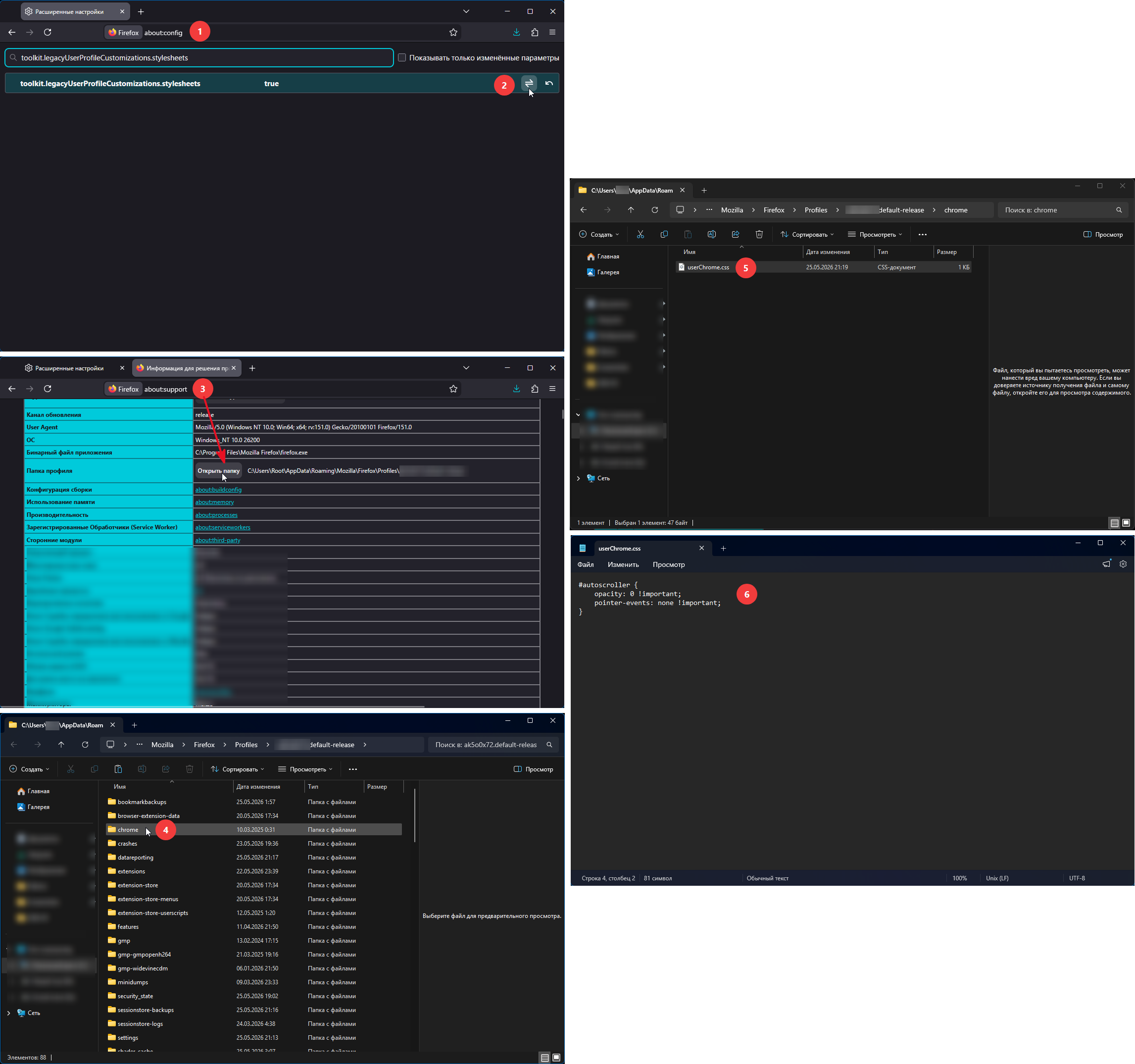Open 'Просмотреть' dropdown in profile Explorer
The image size is (1135, 1064).
pyautogui.click(x=305, y=769)
